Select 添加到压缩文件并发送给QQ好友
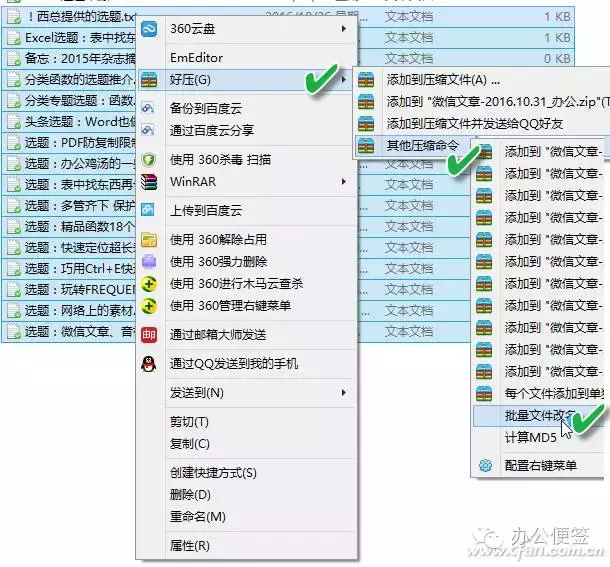This screenshot has height=567, width=610. (475, 124)
